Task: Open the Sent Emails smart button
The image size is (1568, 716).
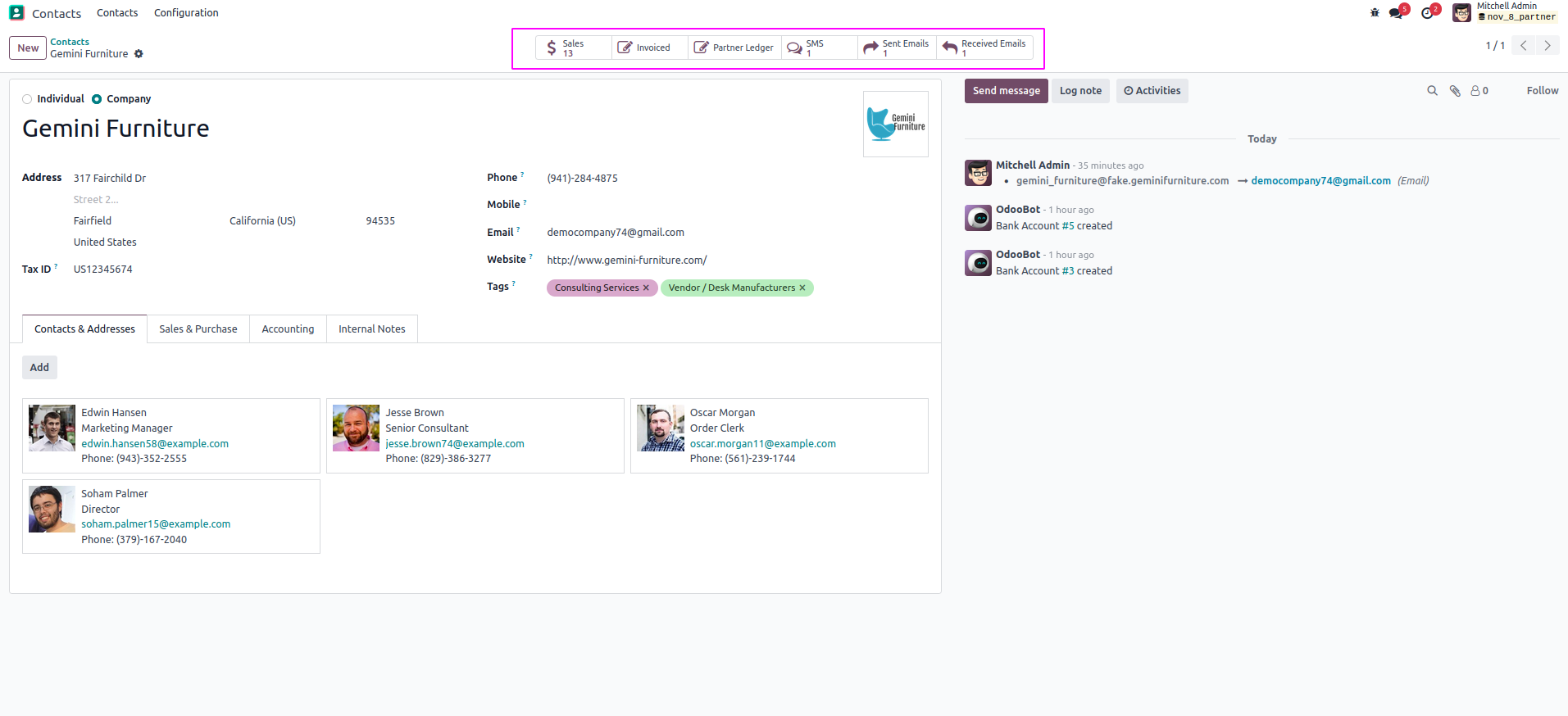Action: point(898,48)
